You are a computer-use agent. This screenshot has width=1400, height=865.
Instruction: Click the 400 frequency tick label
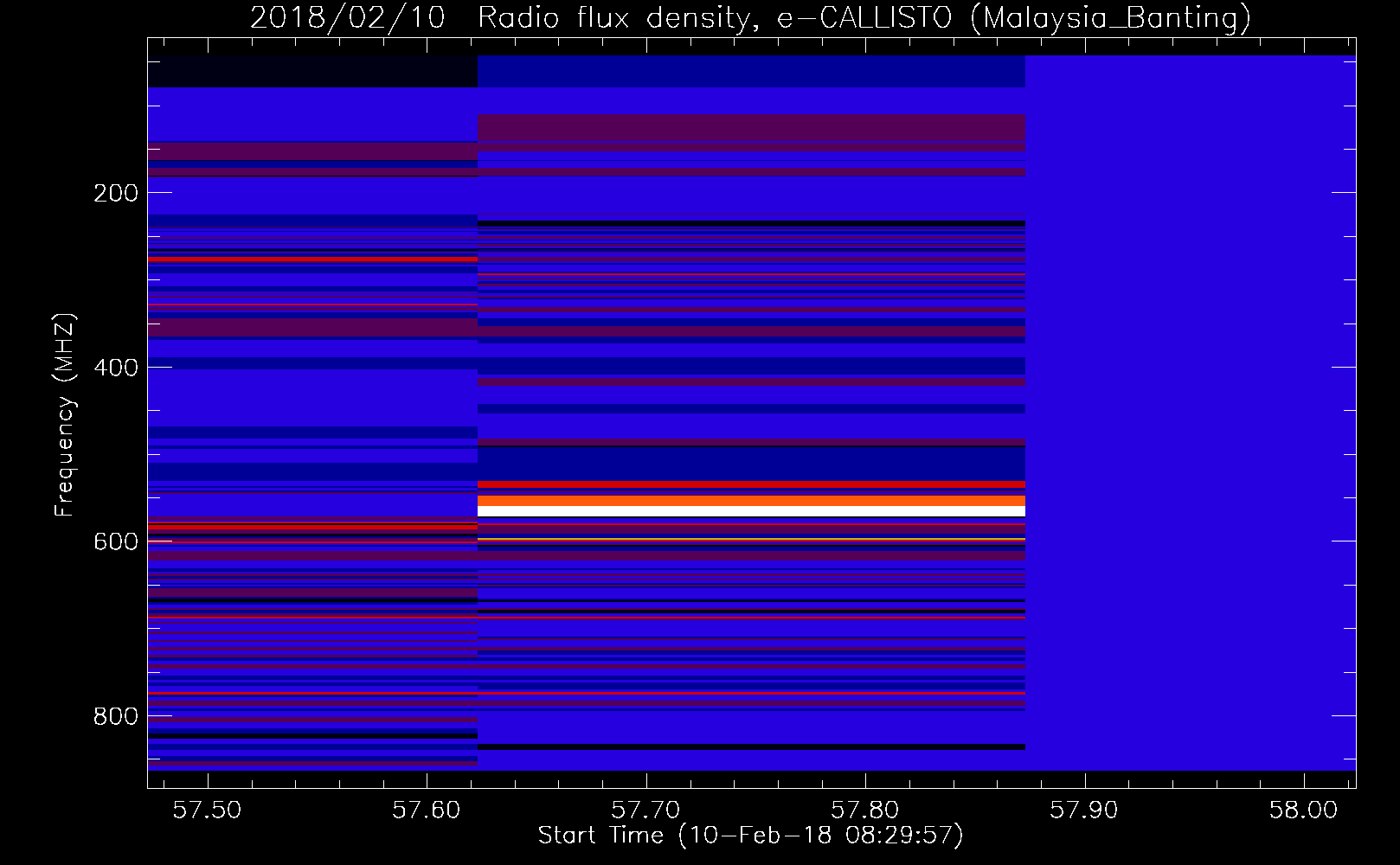point(116,368)
